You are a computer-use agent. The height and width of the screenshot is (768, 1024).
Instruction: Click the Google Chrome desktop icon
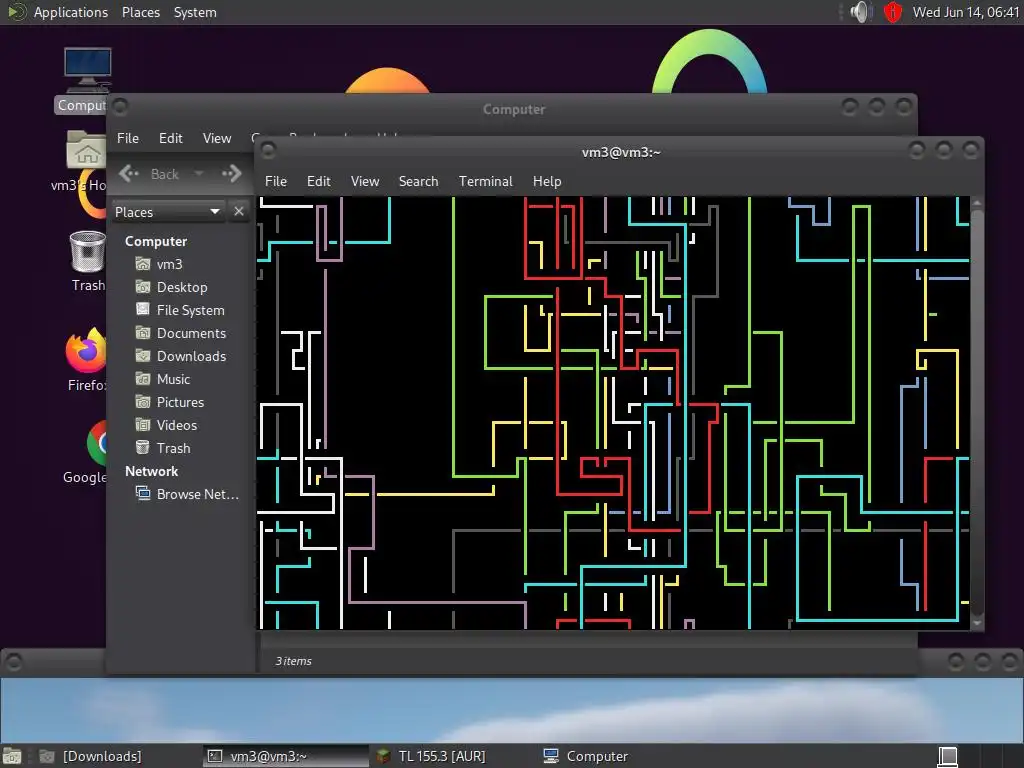pyautogui.click(x=97, y=443)
